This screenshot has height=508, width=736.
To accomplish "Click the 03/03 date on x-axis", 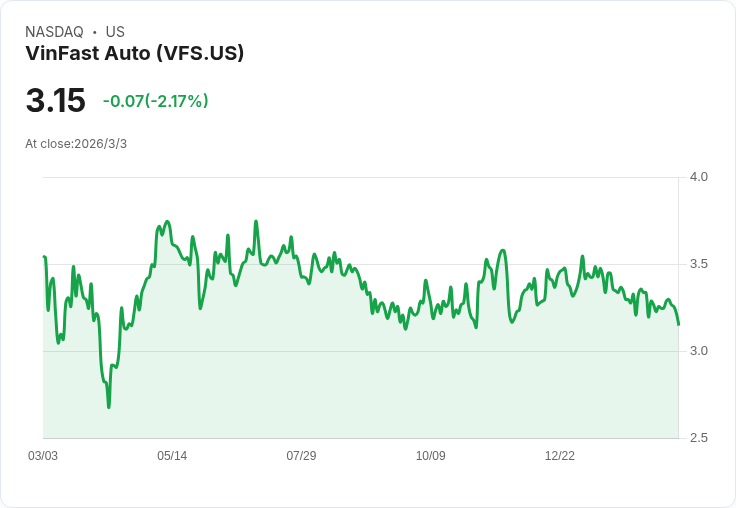I will pos(43,455).
